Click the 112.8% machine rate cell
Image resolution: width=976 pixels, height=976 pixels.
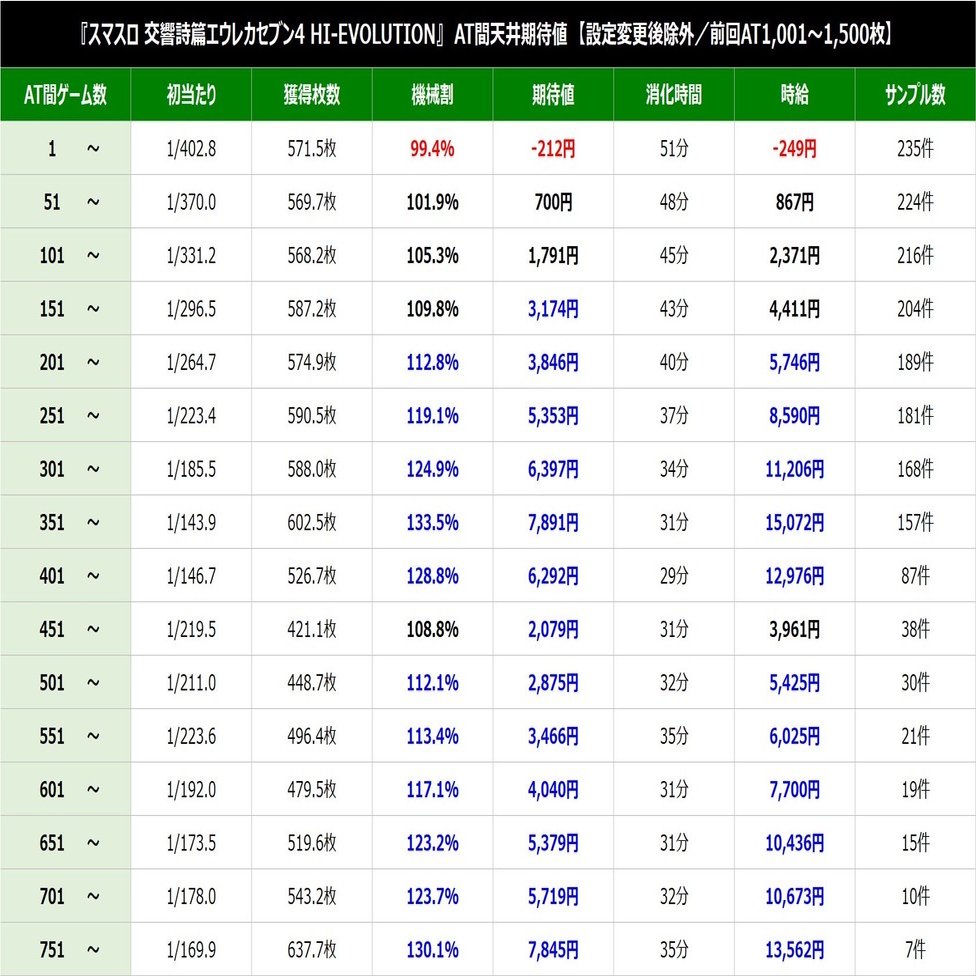click(x=433, y=362)
